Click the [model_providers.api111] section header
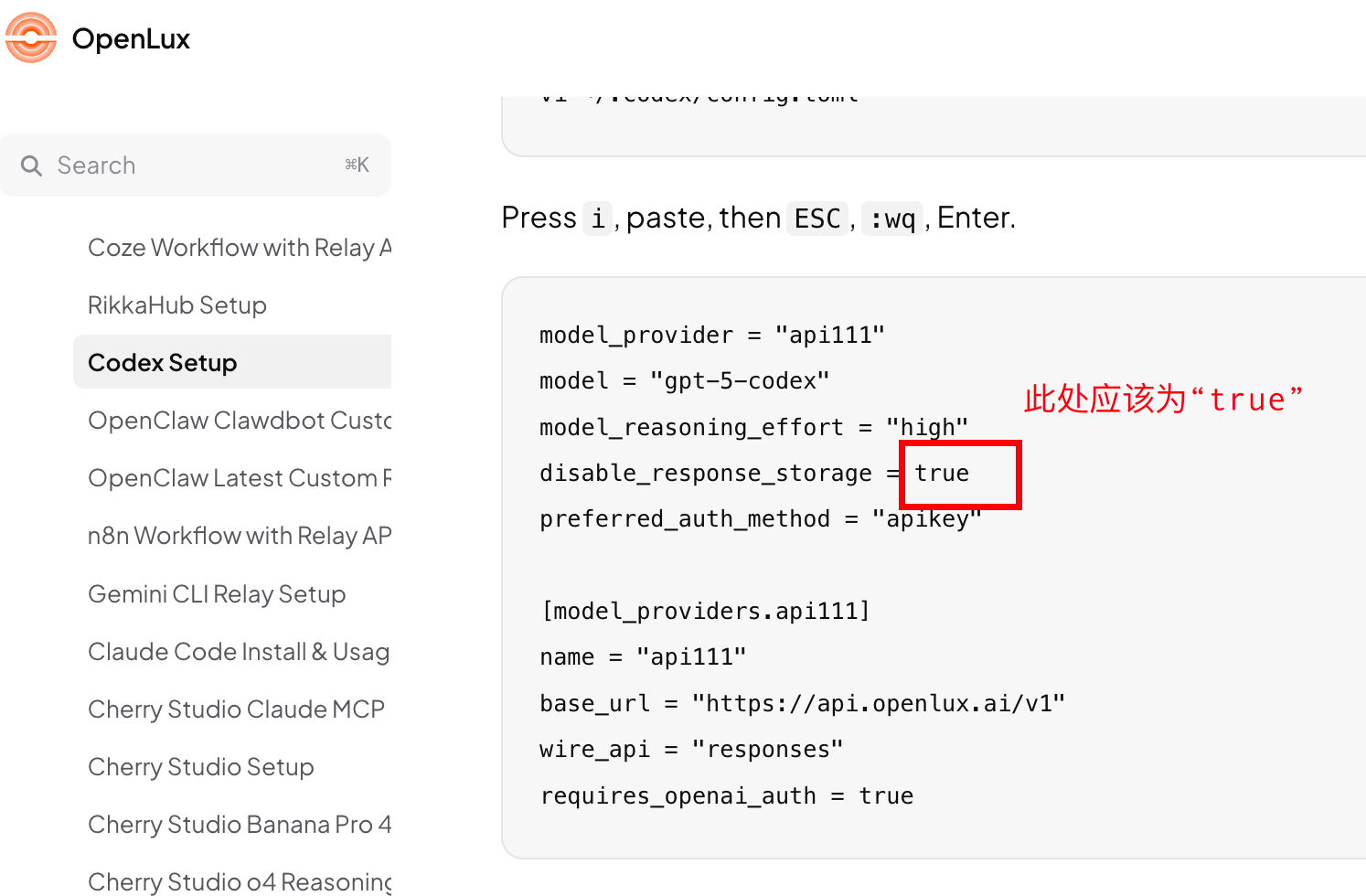This screenshot has height=896, width=1366. tap(706, 611)
